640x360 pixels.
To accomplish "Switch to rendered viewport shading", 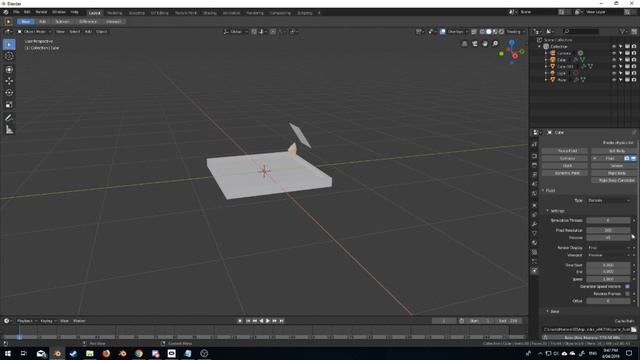I will pos(502,31).
